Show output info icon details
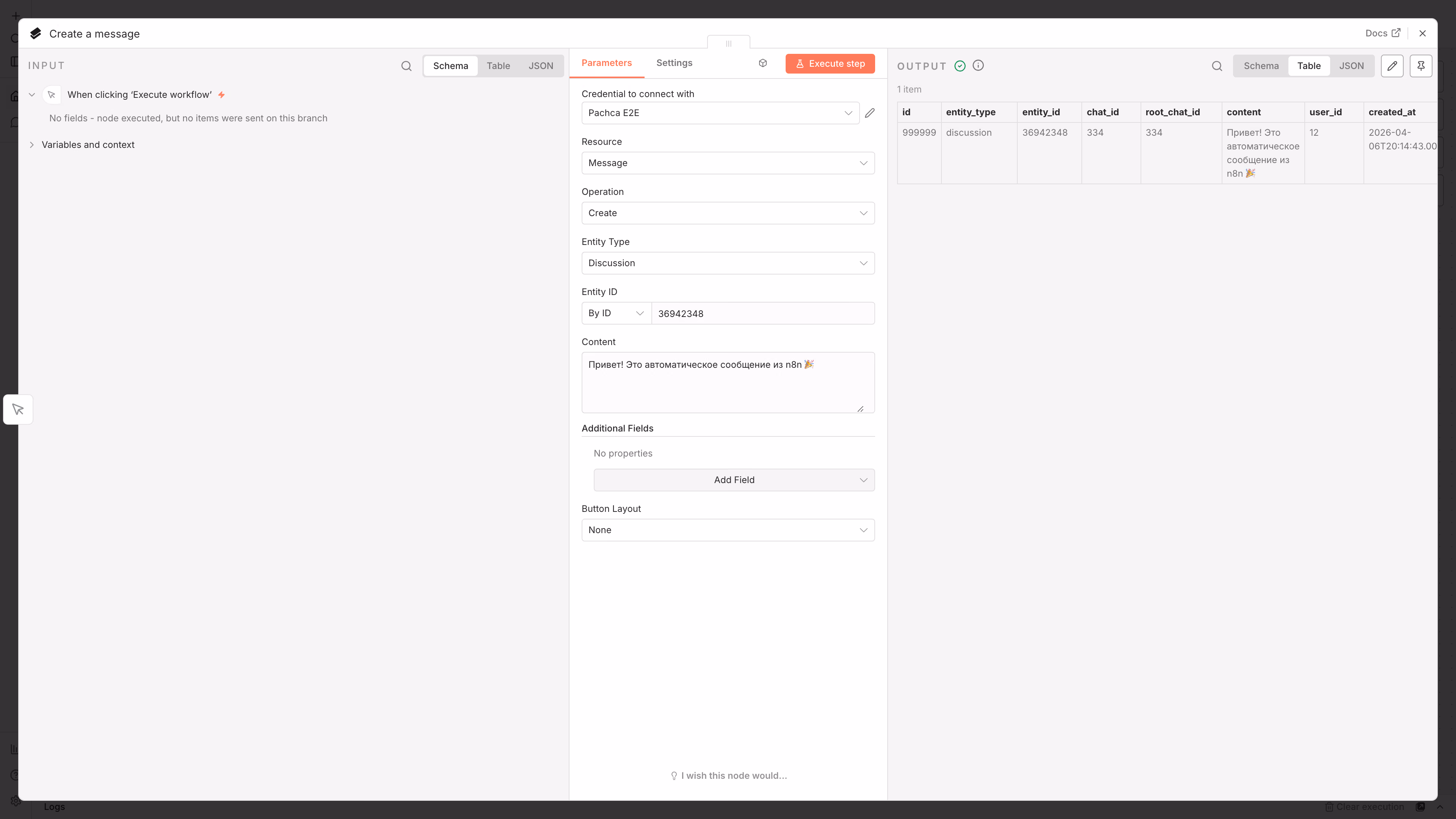This screenshot has height=819, width=1456. point(978,66)
